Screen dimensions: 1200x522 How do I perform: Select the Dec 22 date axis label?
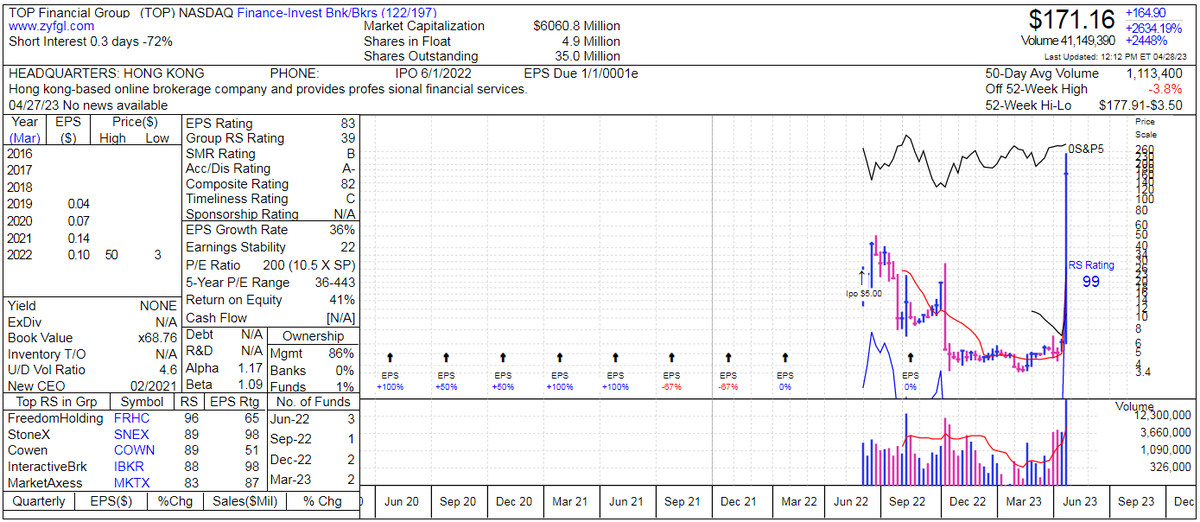(x=966, y=501)
